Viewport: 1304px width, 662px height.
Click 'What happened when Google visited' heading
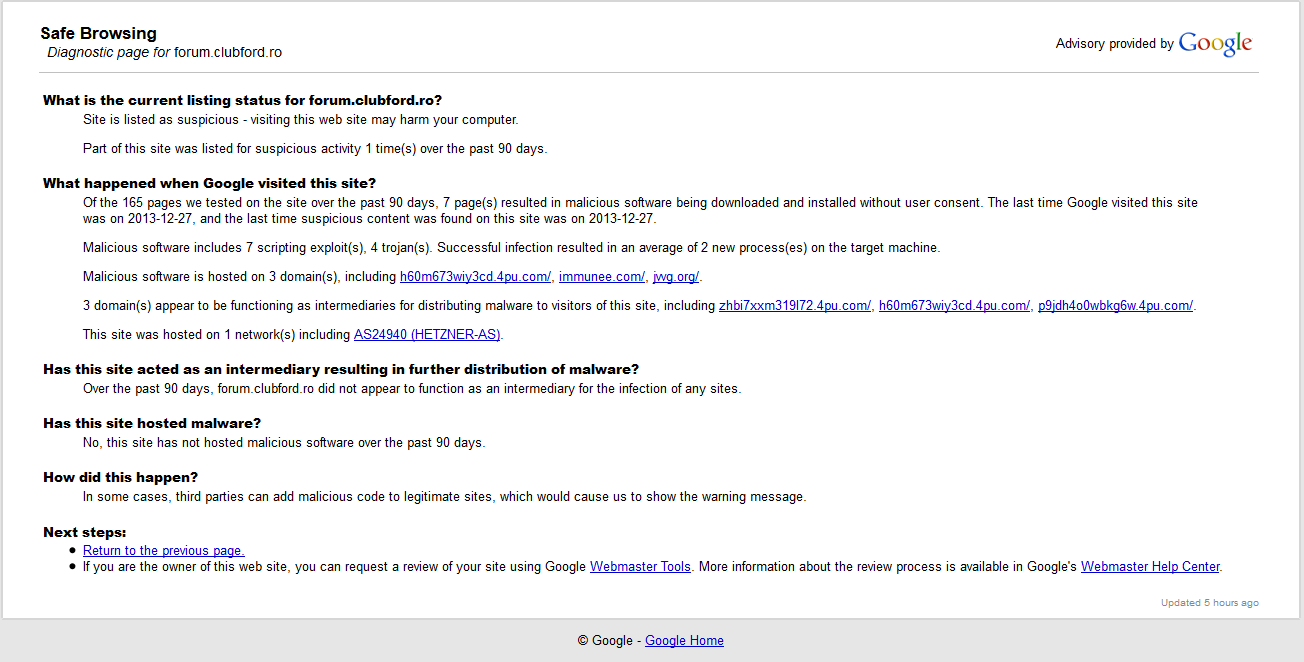click(209, 183)
